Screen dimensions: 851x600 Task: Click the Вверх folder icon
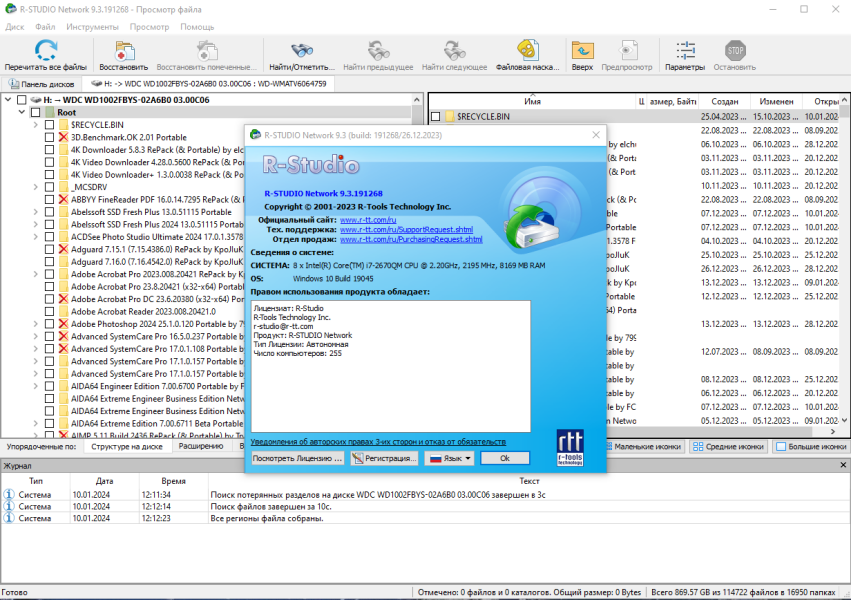[x=582, y=51]
